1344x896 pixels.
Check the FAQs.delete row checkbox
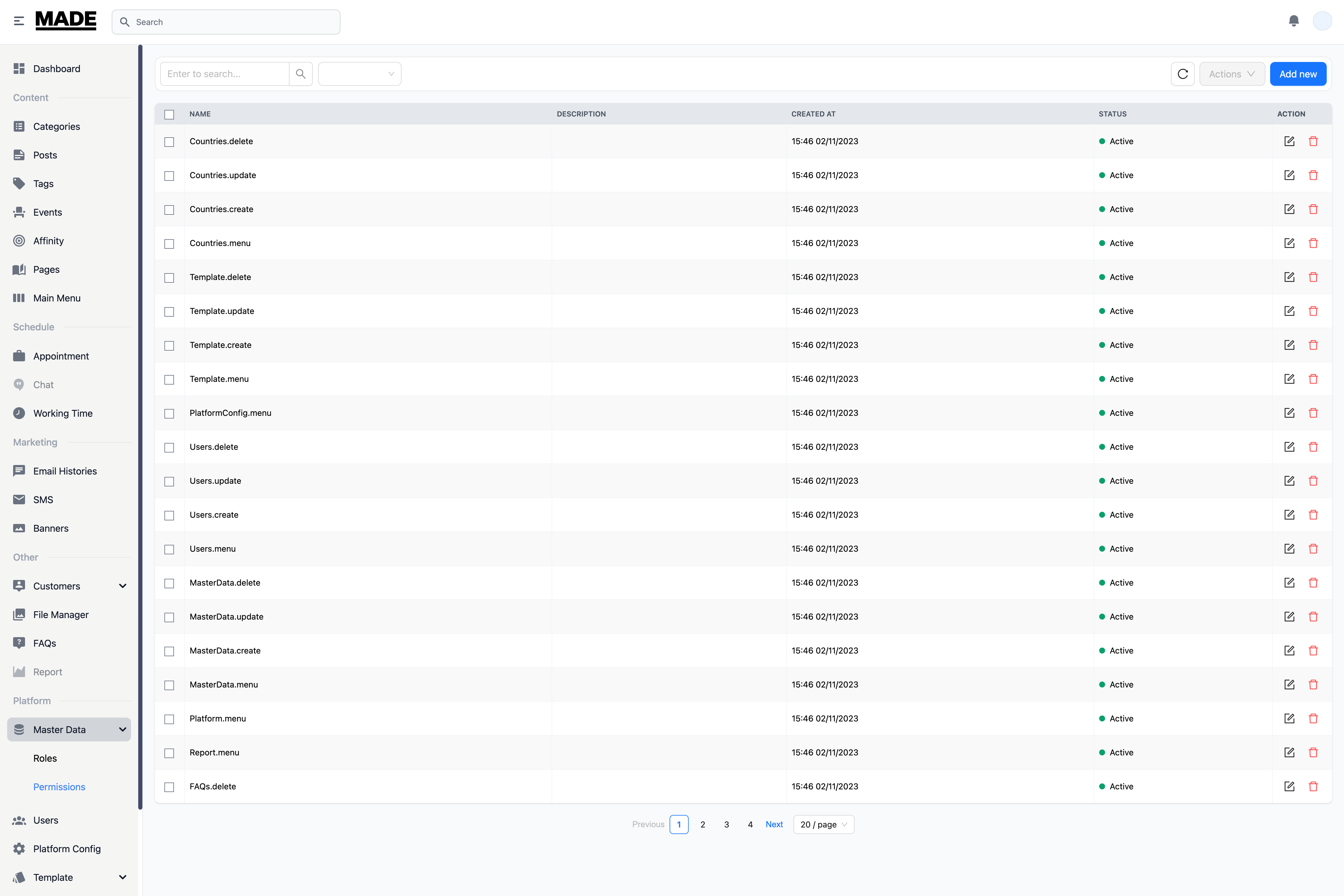click(x=169, y=787)
